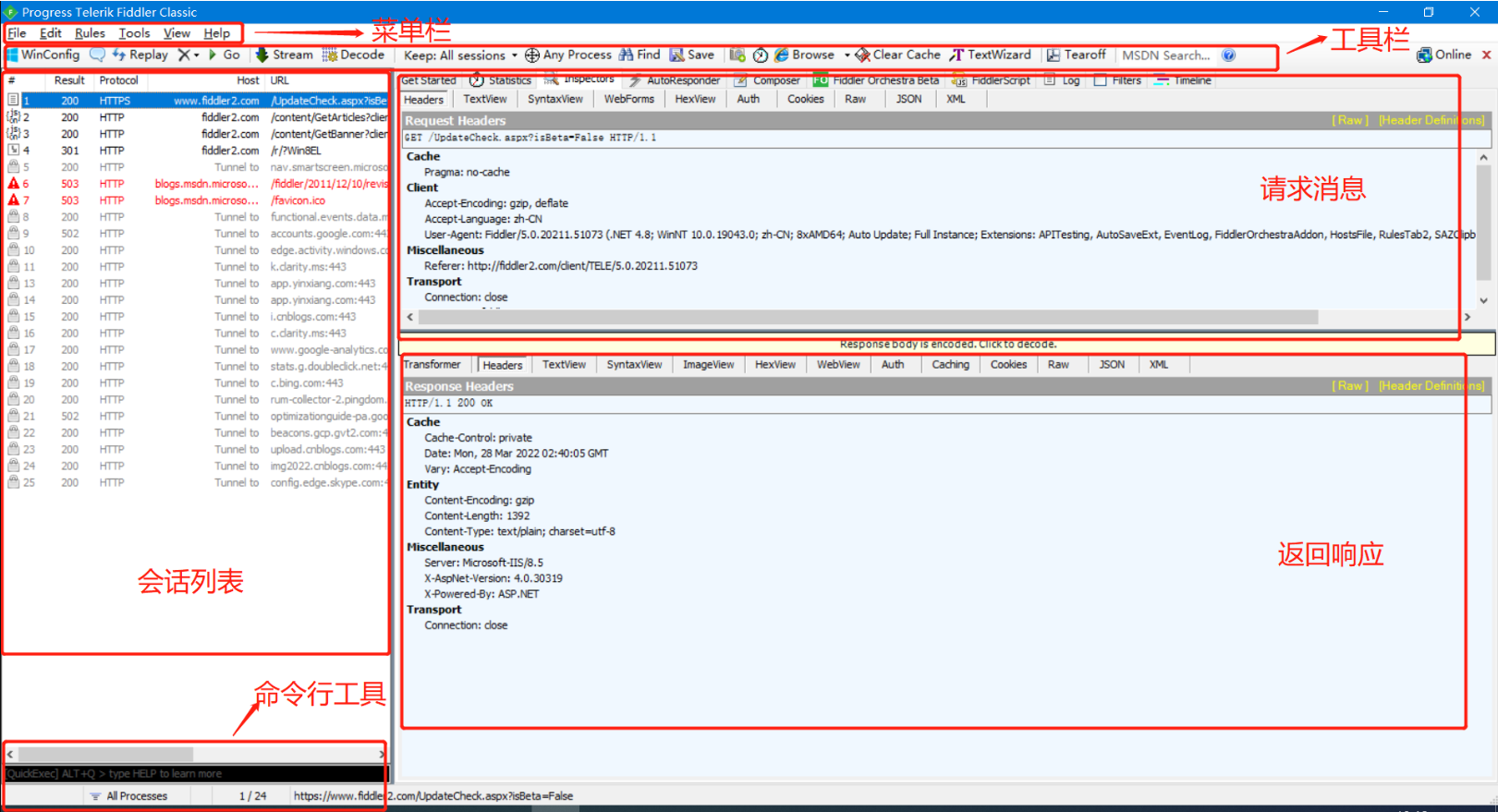Toggle Stream mode on toolbar
The image size is (1498, 812).
(285, 55)
